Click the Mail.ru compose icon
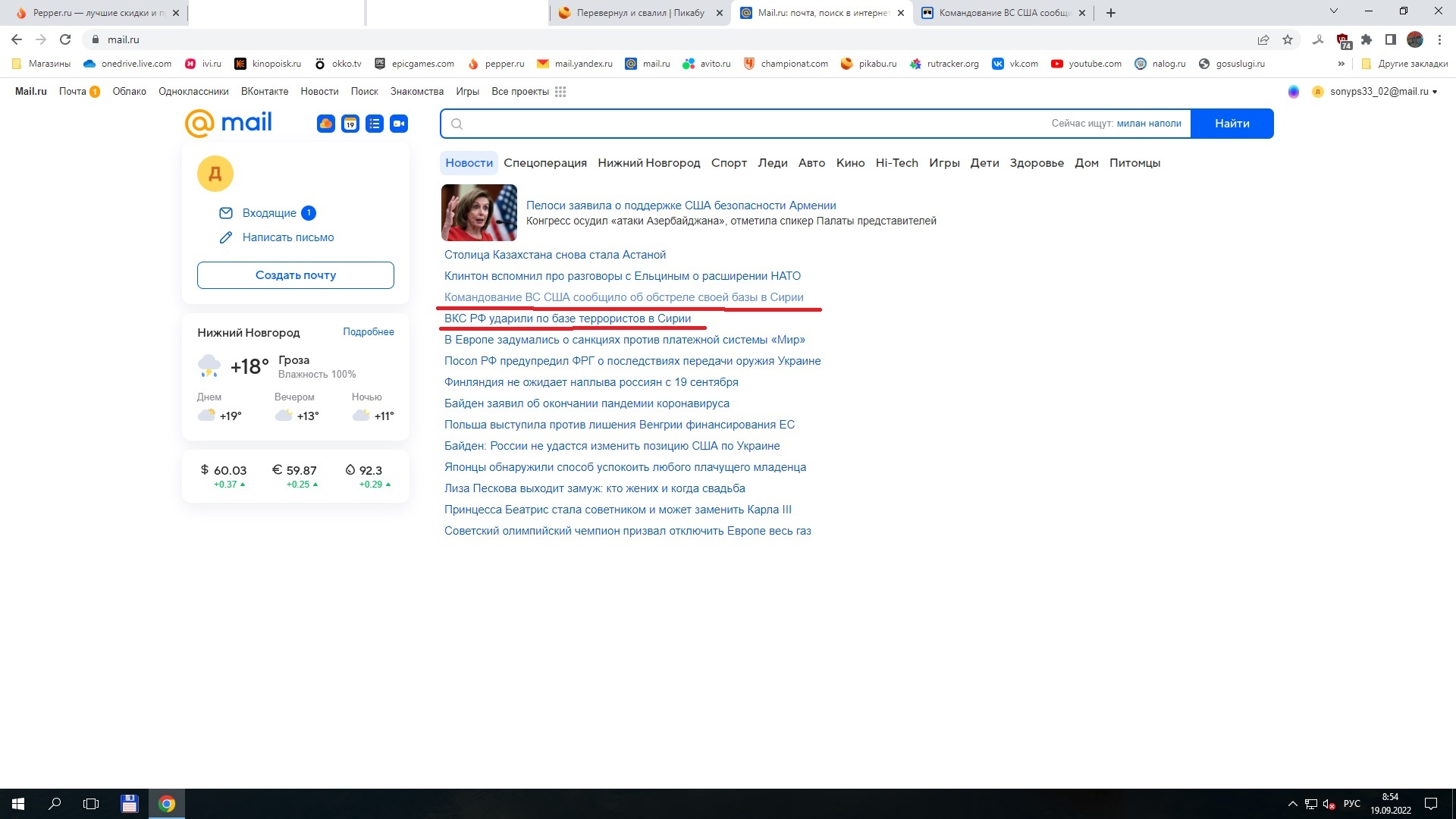This screenshot has height=819, width=1456. [x=225, y=237]
